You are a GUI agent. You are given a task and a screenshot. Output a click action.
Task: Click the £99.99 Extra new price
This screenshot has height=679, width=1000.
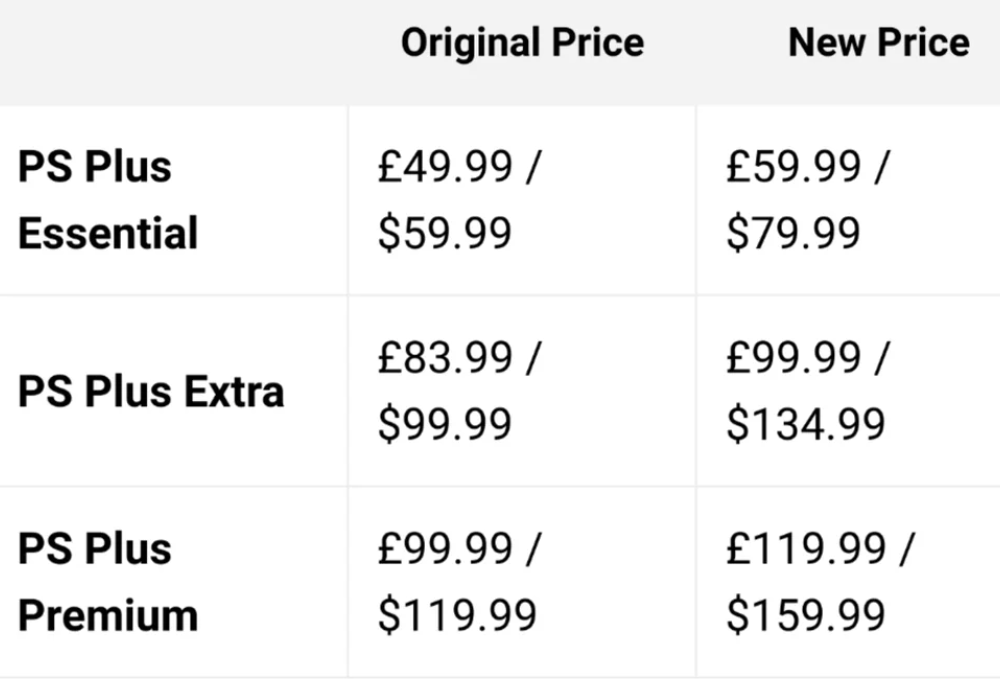tap(794, 358)
